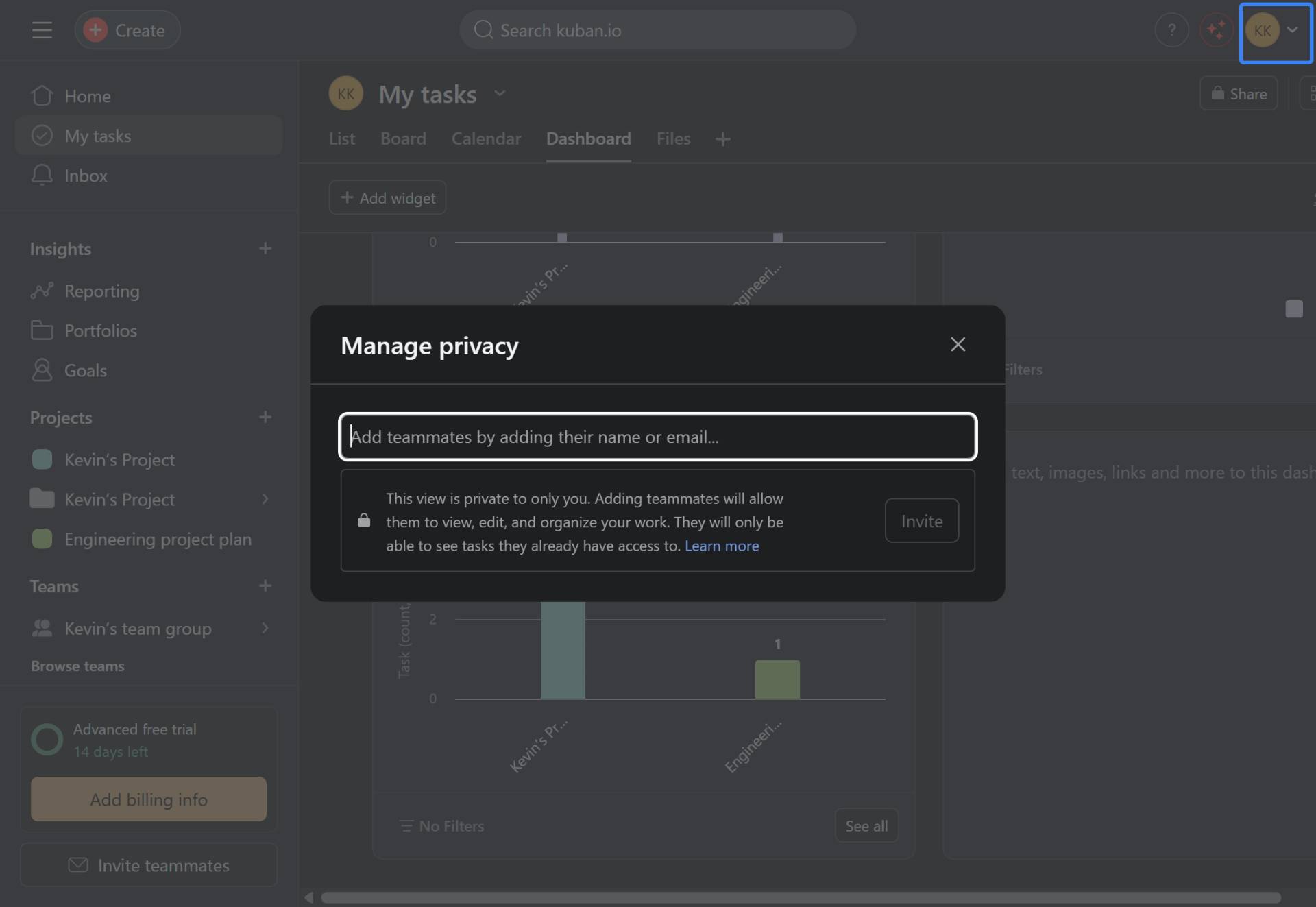Click the horizontal scrollbar thumb
This screenshot has height=907, width=1316.
click(x=801, y=897)
